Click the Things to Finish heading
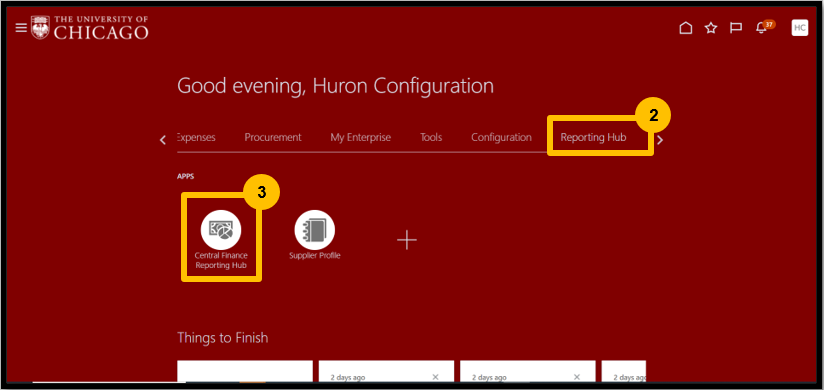 click(x=223, y=337)
